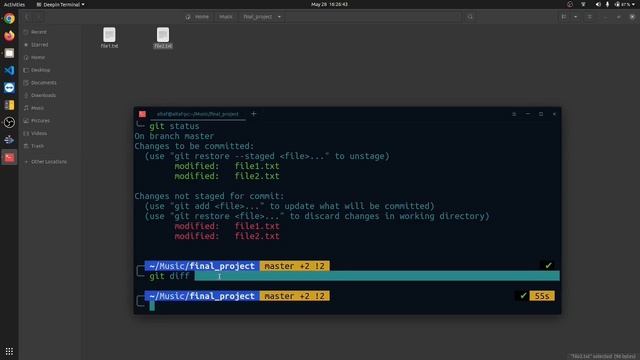The height and width of the screenshot is (360, 640).
Task: Go forward in the Files window
Action: pyautogui.click(x=39, y=17)
